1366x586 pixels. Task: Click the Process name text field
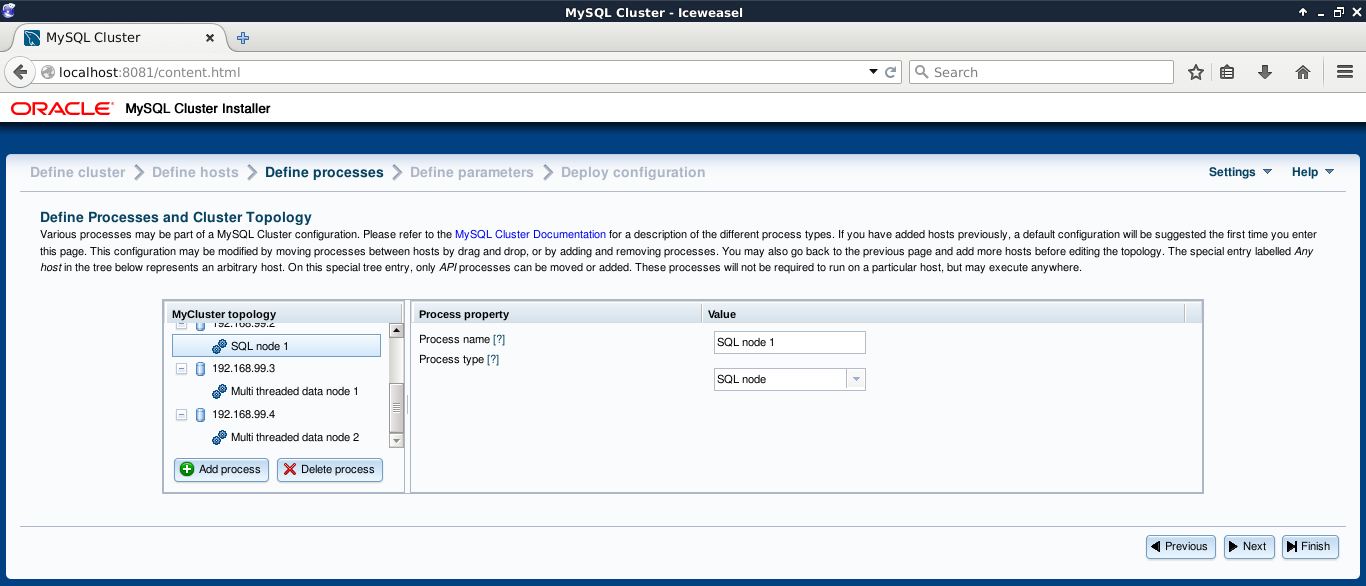pyautogui.click(x=789, y=342)
